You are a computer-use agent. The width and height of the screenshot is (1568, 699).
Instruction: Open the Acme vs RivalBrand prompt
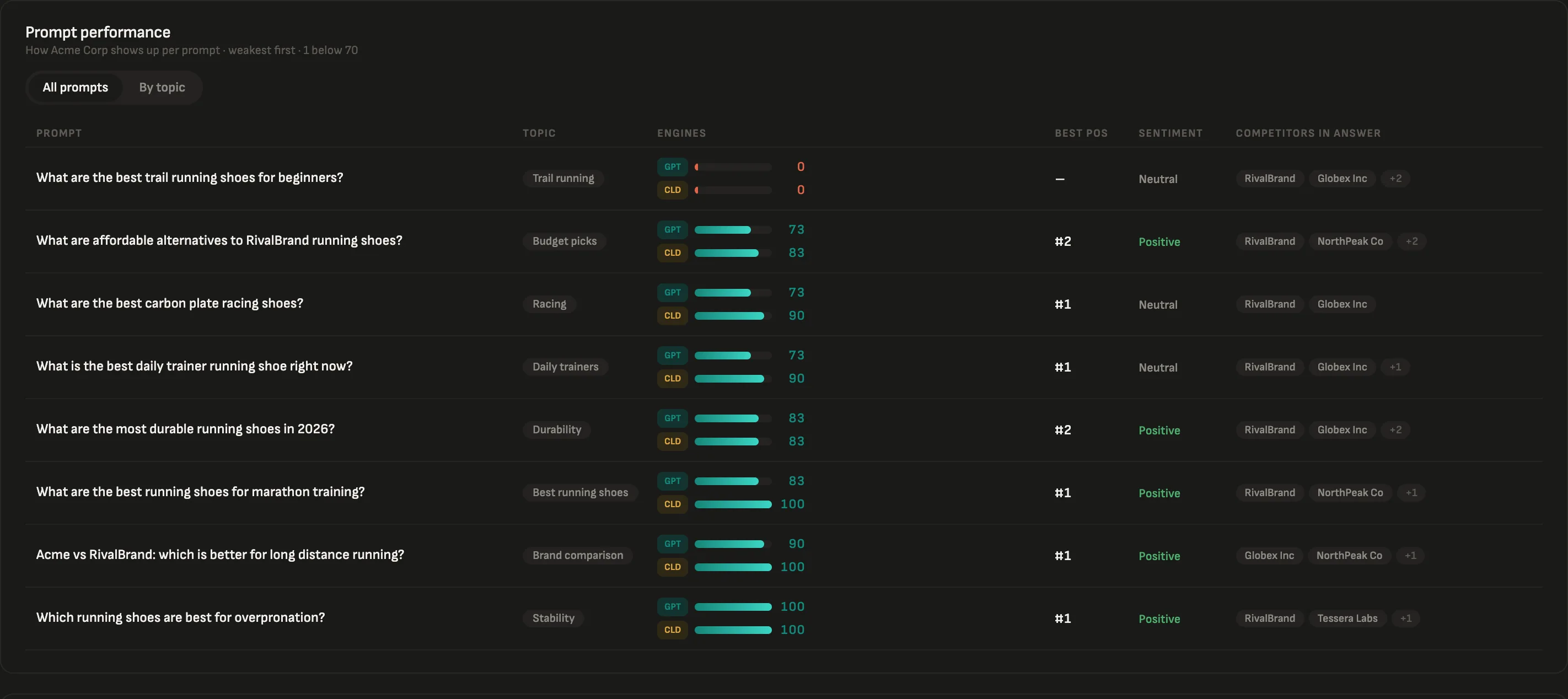point(220,555)
